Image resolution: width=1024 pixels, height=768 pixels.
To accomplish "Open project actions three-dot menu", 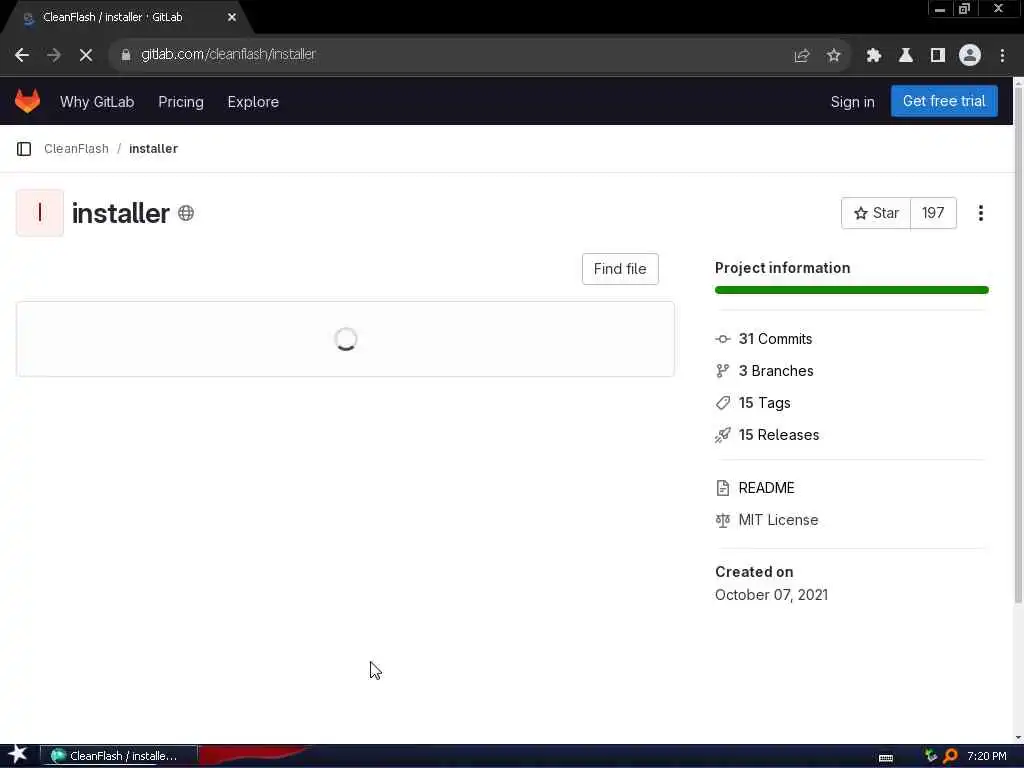I will point(981,213).
